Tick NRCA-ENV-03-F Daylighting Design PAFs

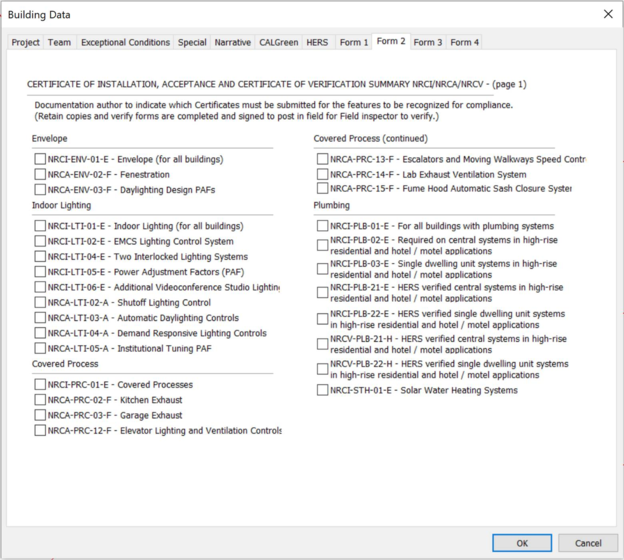(x=40, y=189)
